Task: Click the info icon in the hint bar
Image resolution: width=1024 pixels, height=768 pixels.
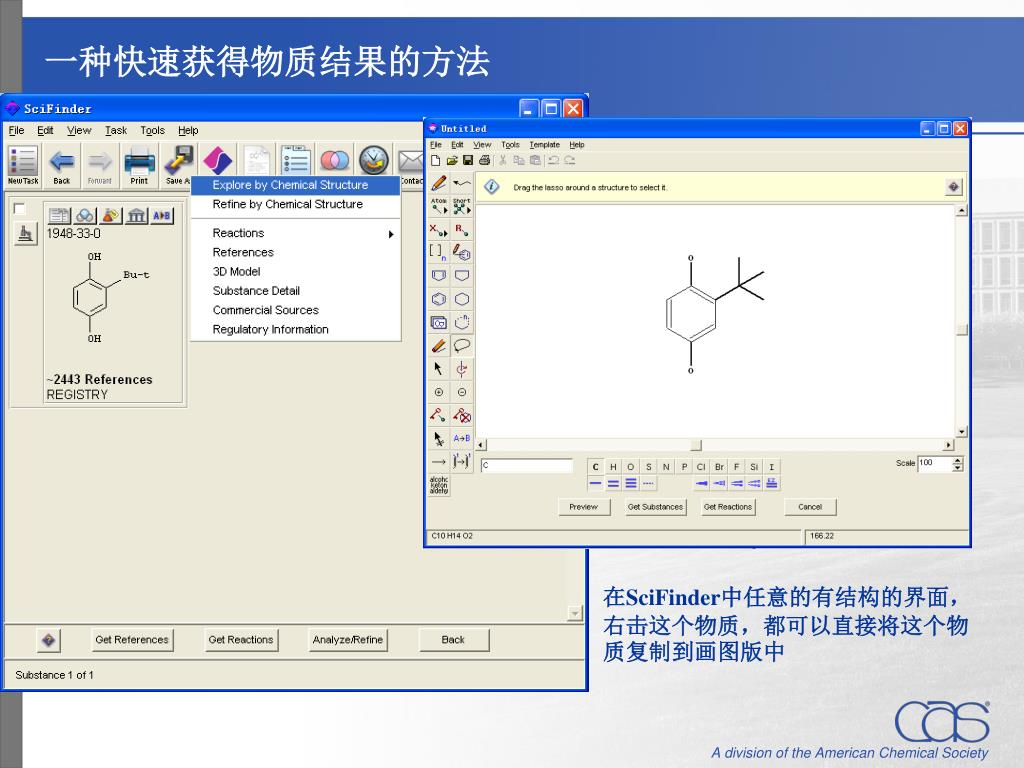Action: point(492,187)
